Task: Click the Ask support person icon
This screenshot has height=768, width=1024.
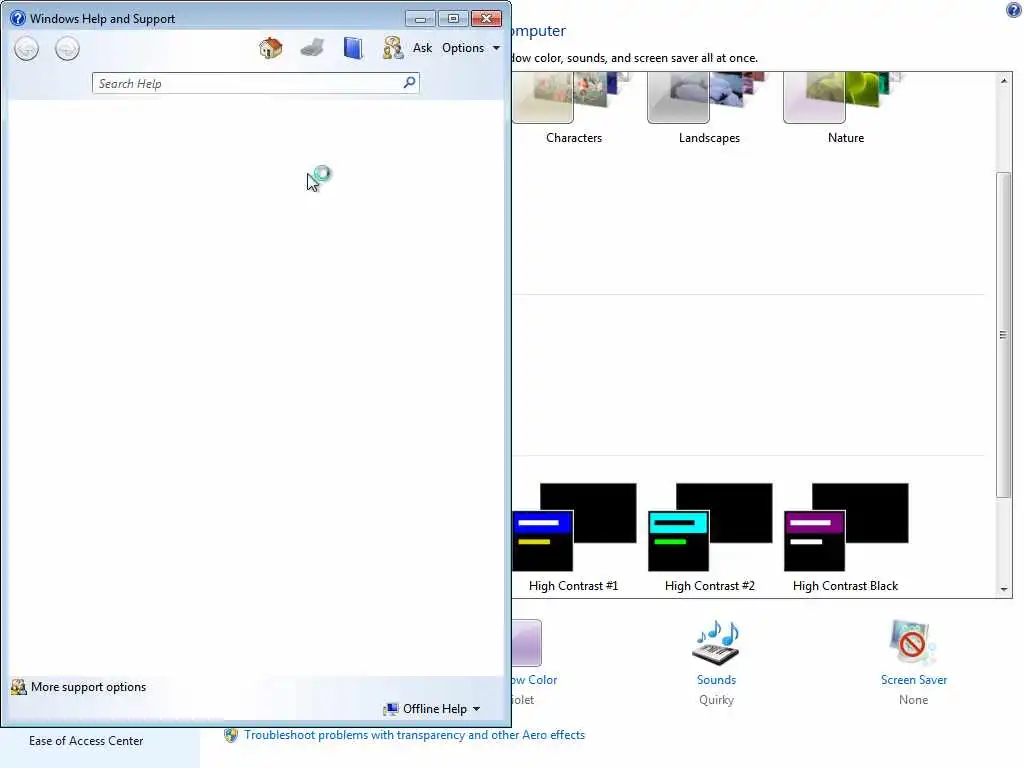Action: (392, 48)
